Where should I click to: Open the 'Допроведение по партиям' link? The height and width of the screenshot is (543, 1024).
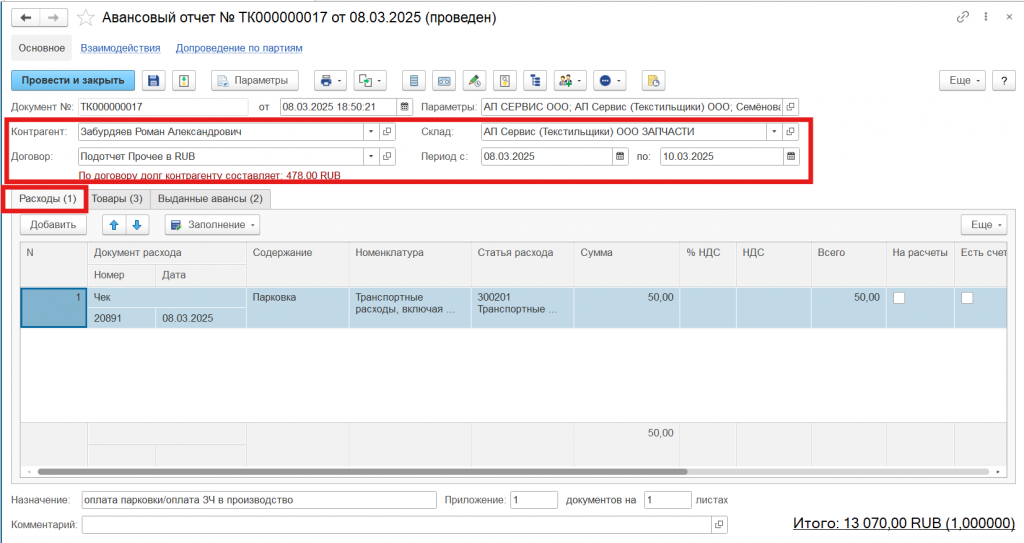(x=239, y=47)
